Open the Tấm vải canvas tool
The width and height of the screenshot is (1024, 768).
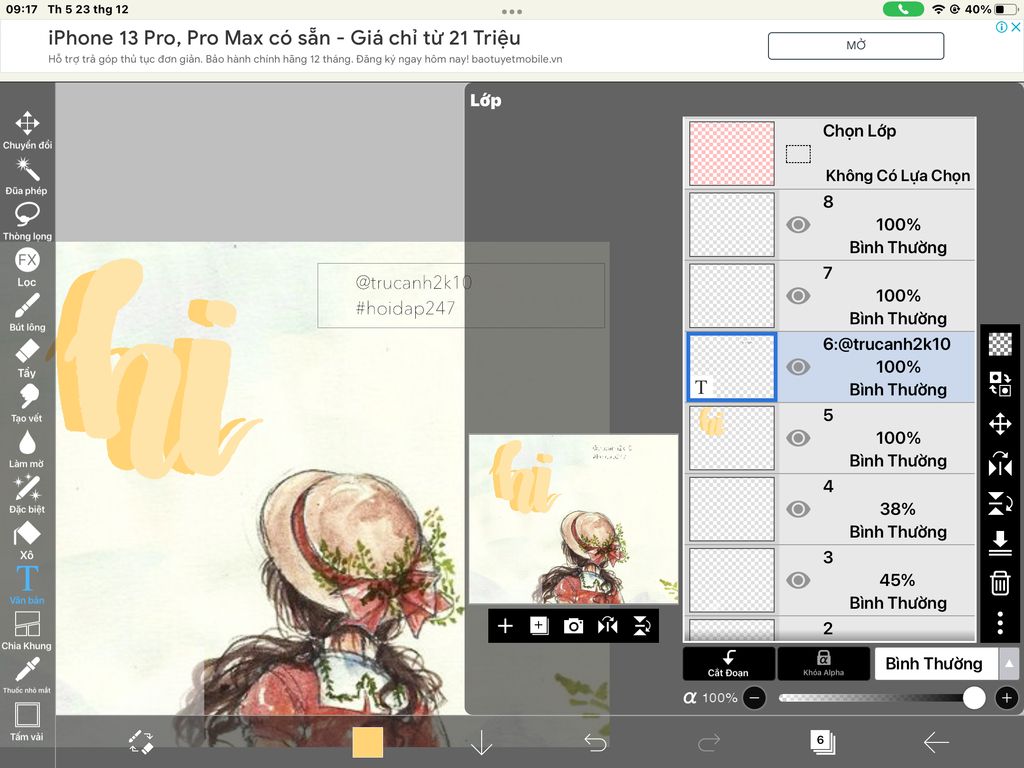coord(27,722)
